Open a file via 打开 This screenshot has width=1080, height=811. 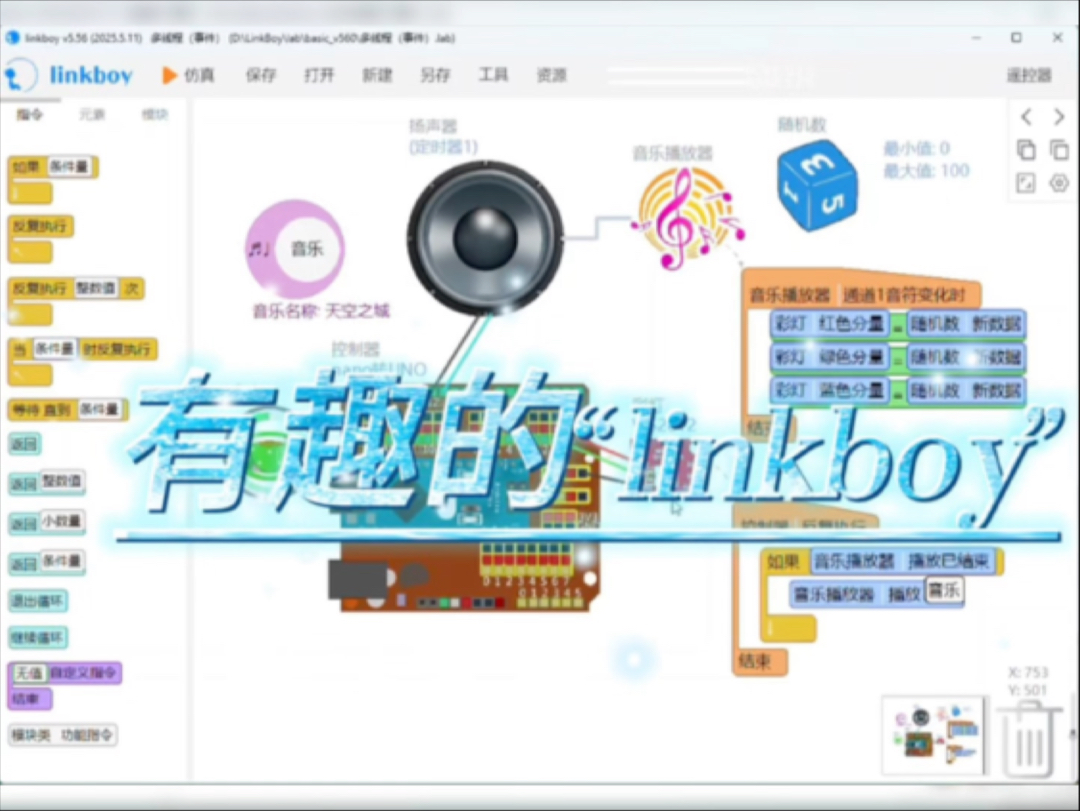[x=319, y=74]
